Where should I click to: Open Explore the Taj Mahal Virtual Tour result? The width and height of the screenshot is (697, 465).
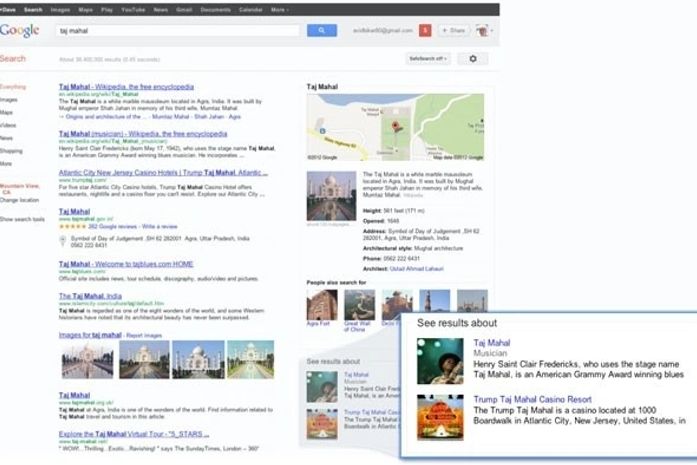tap(134, 434)
